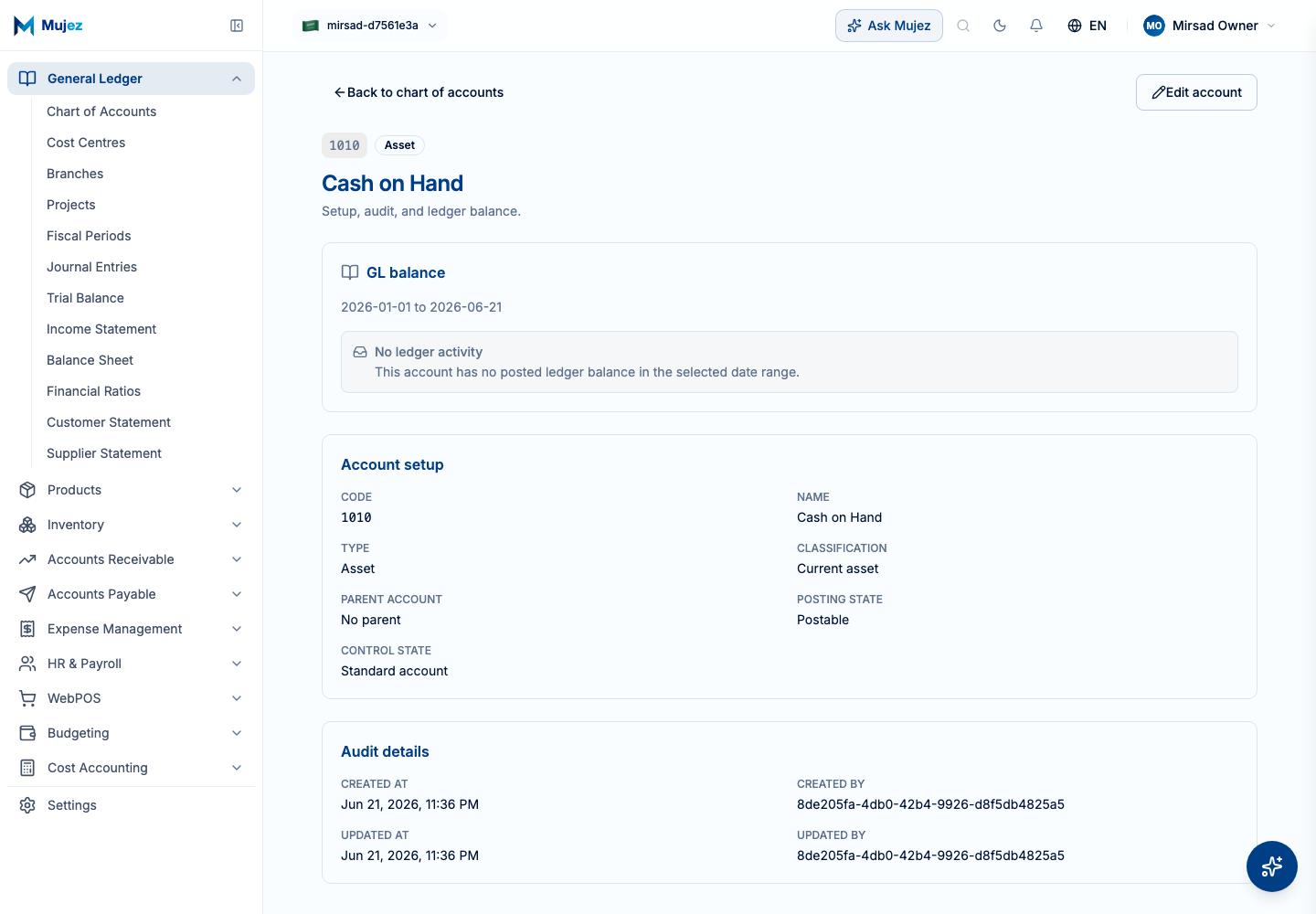Expand Budgeting chevron
Screen dimensions: 1316x914
point(237,733)
